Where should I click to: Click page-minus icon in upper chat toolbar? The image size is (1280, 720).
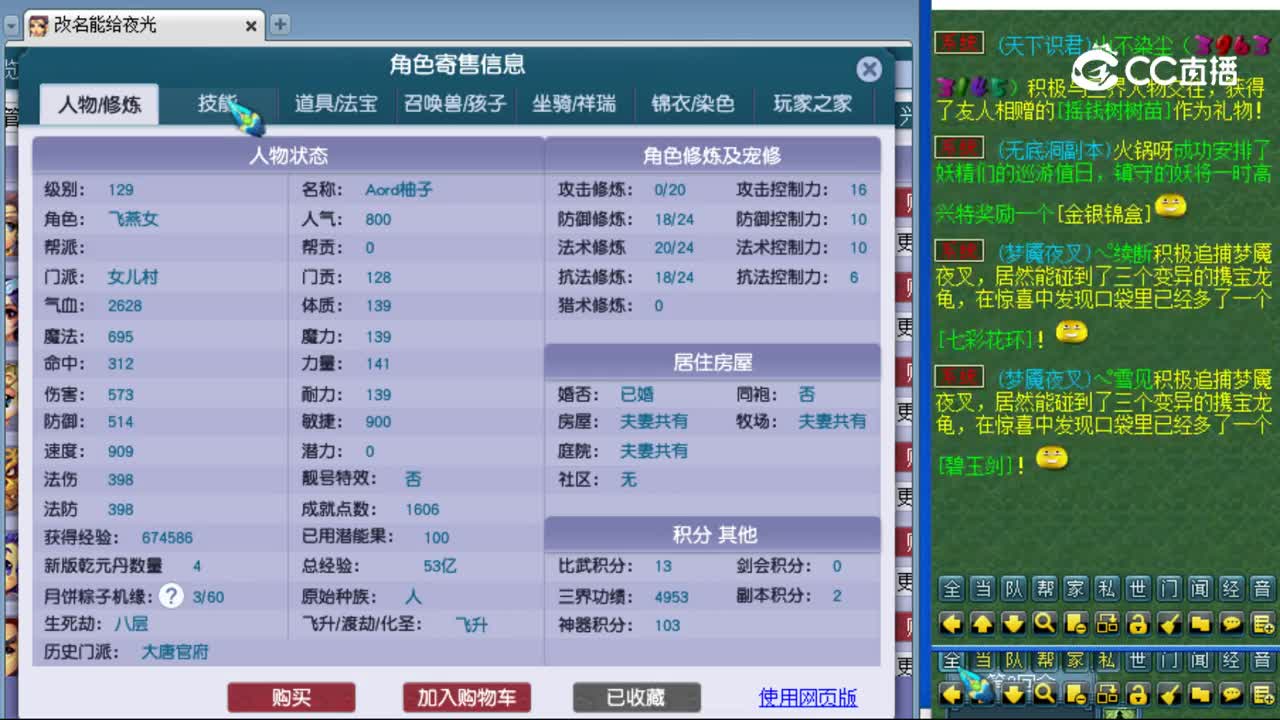coord(1076,624)
